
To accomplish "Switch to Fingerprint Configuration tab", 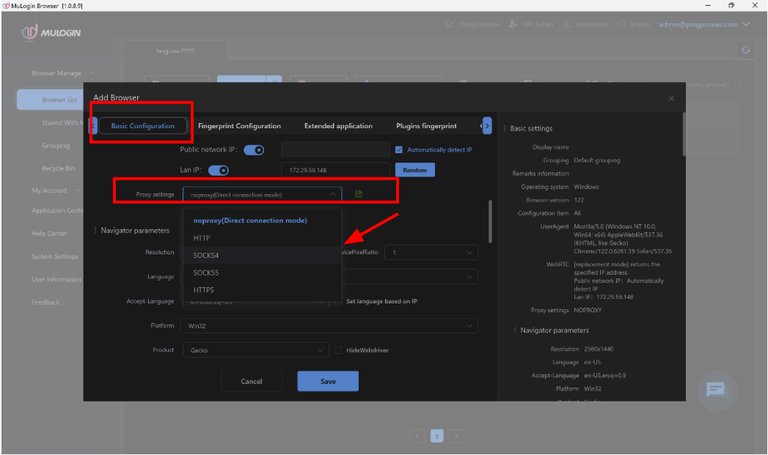I will [239, 126].
